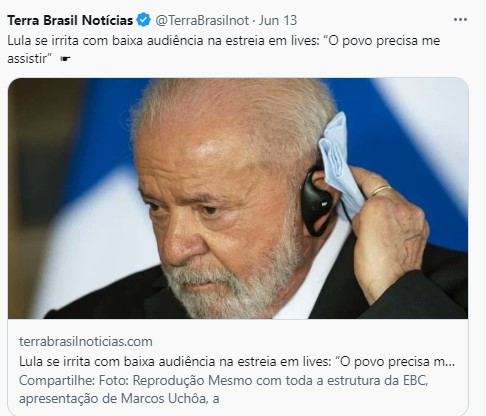Open the card headline "Lula se irrita com baixa audiência"
The image size is (486, 416).
pyautogui.click(x=237, y=362)
